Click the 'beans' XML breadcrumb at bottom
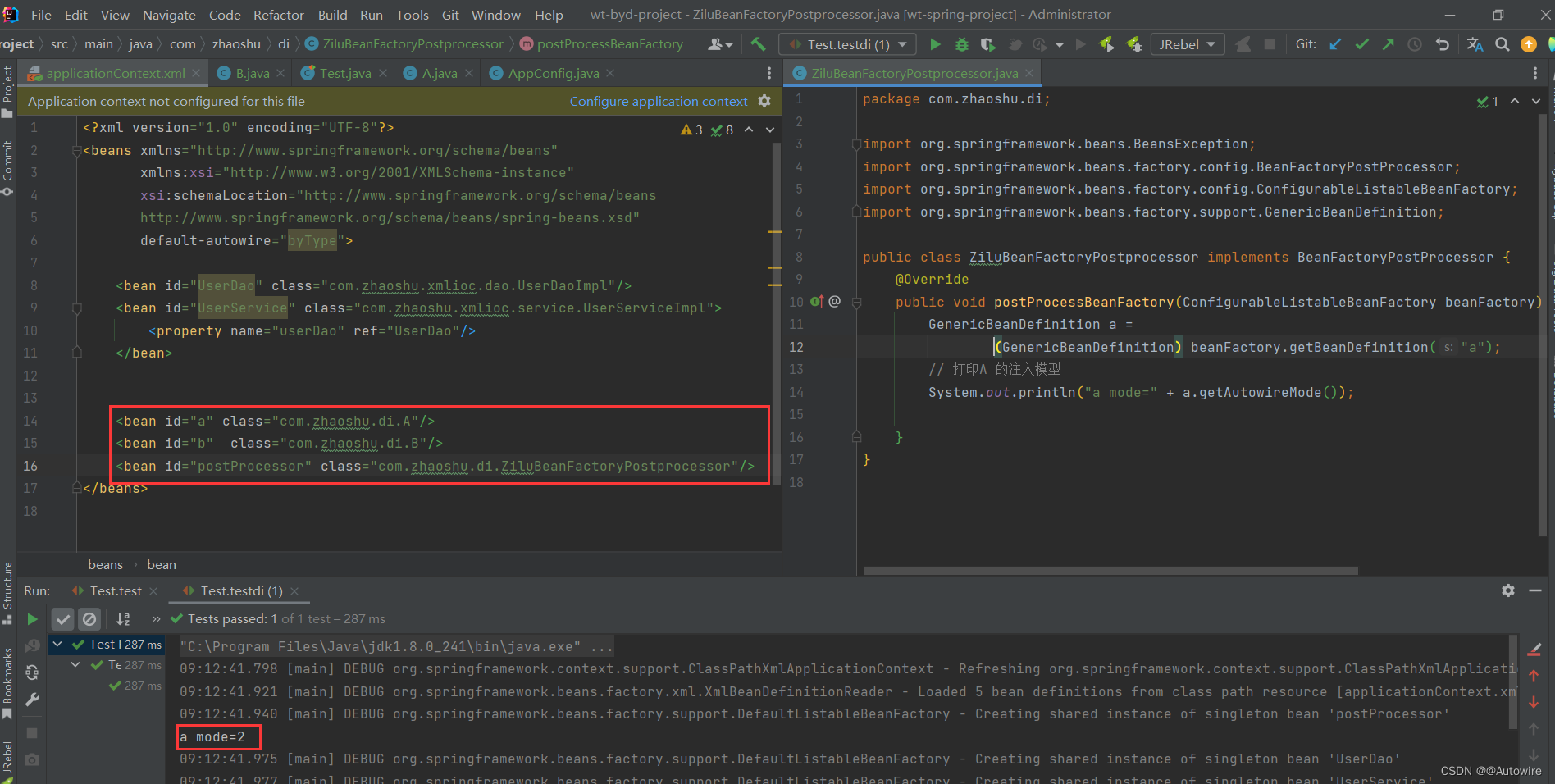 point(105,564)
